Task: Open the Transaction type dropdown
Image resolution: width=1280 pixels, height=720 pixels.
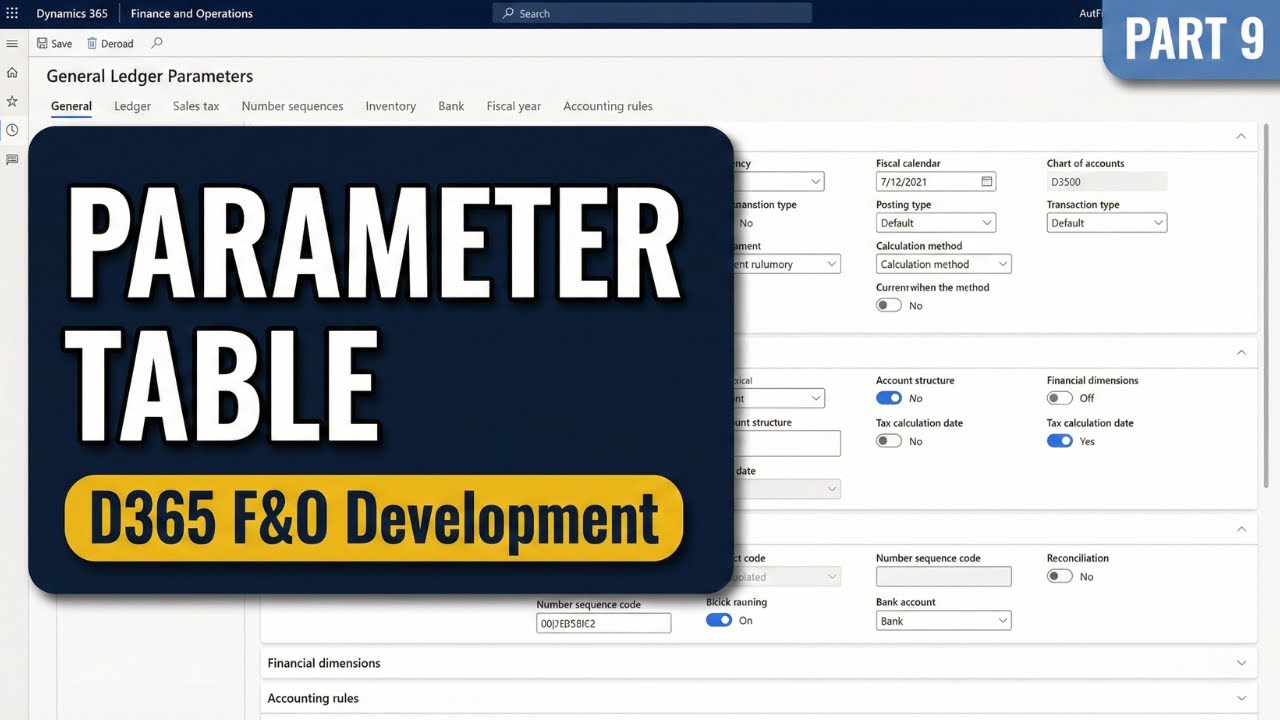Action: 1107,223
